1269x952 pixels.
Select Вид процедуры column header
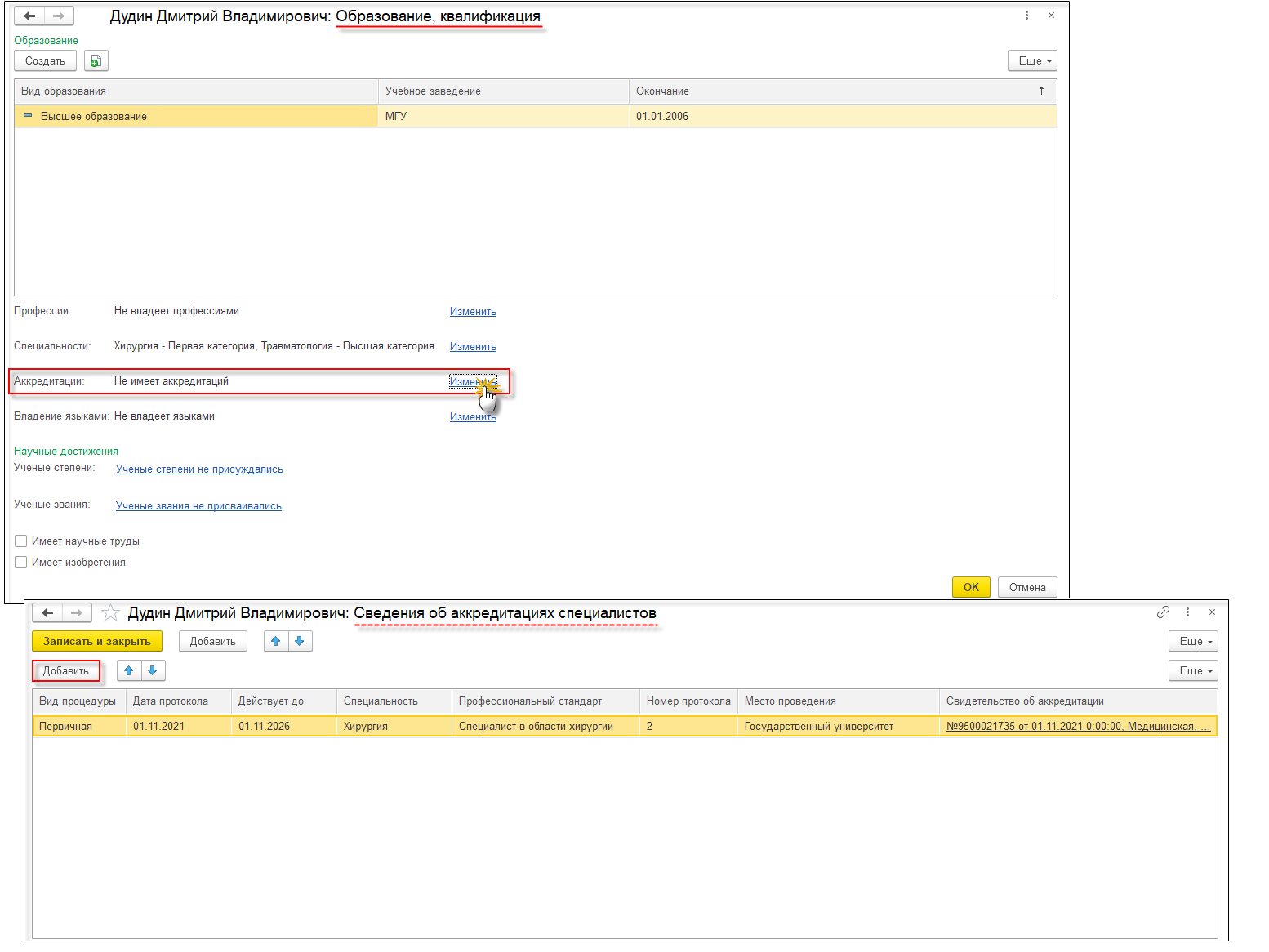[x=79, y=701]
